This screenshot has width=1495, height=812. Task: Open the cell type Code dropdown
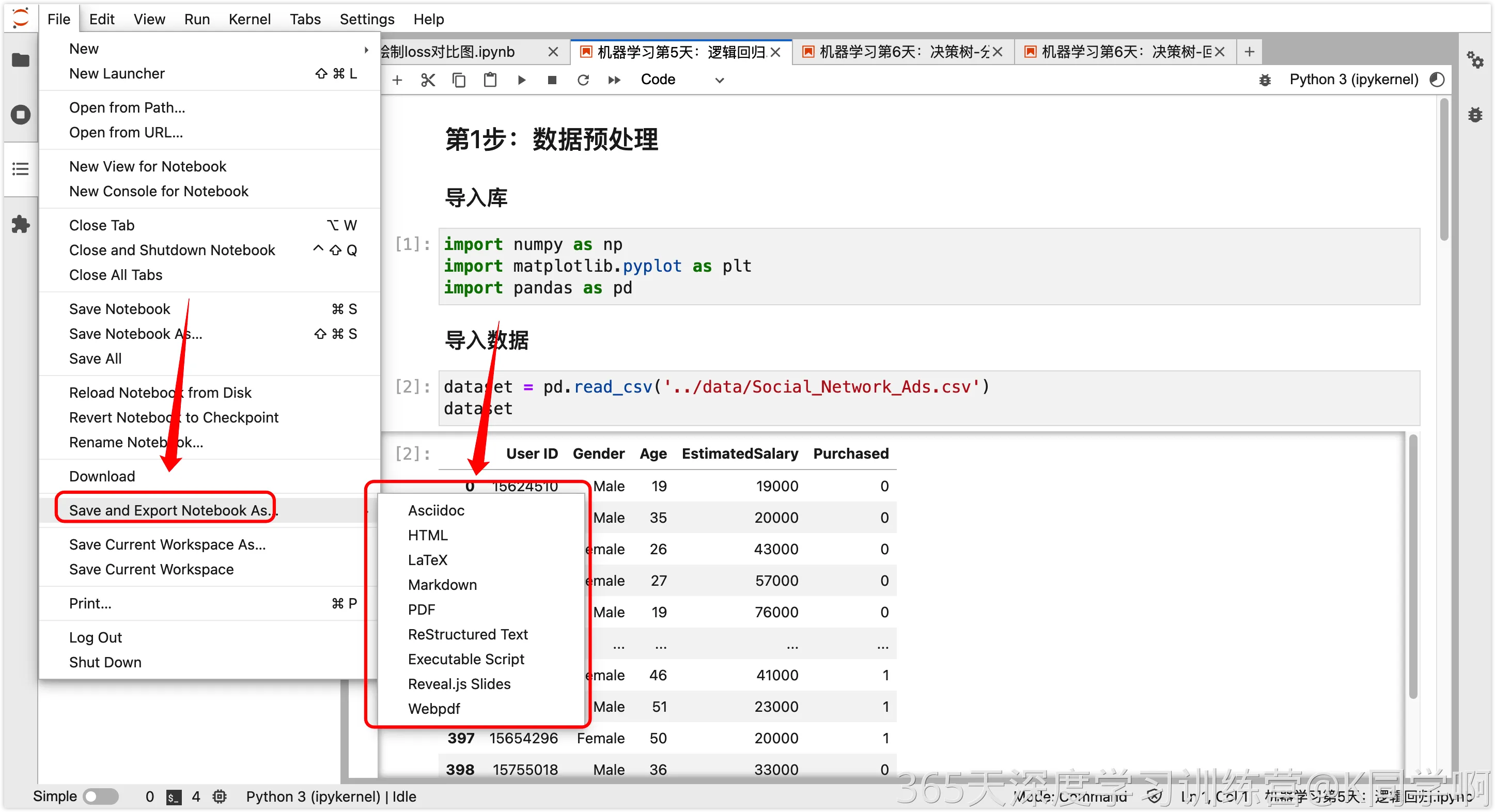tap(682, 80)
